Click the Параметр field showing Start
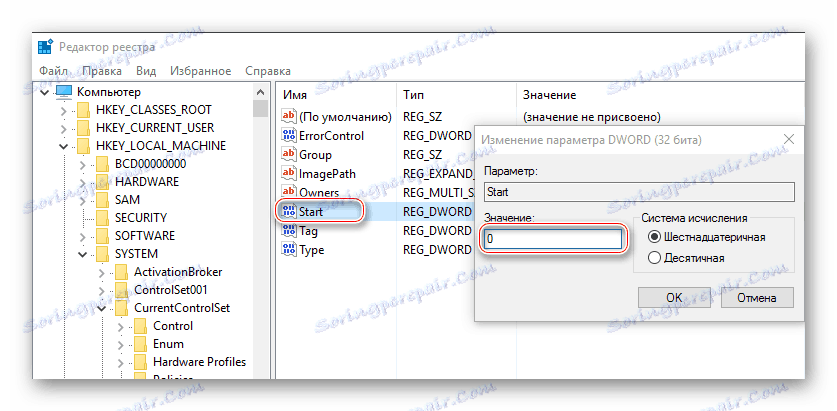Image resolution: width=837 pixels, height=411 pixels. click(x=639, y=192)
